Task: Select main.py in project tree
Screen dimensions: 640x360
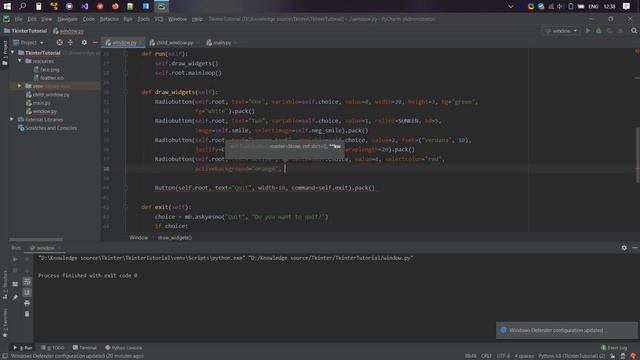Action: pos(41,103)
